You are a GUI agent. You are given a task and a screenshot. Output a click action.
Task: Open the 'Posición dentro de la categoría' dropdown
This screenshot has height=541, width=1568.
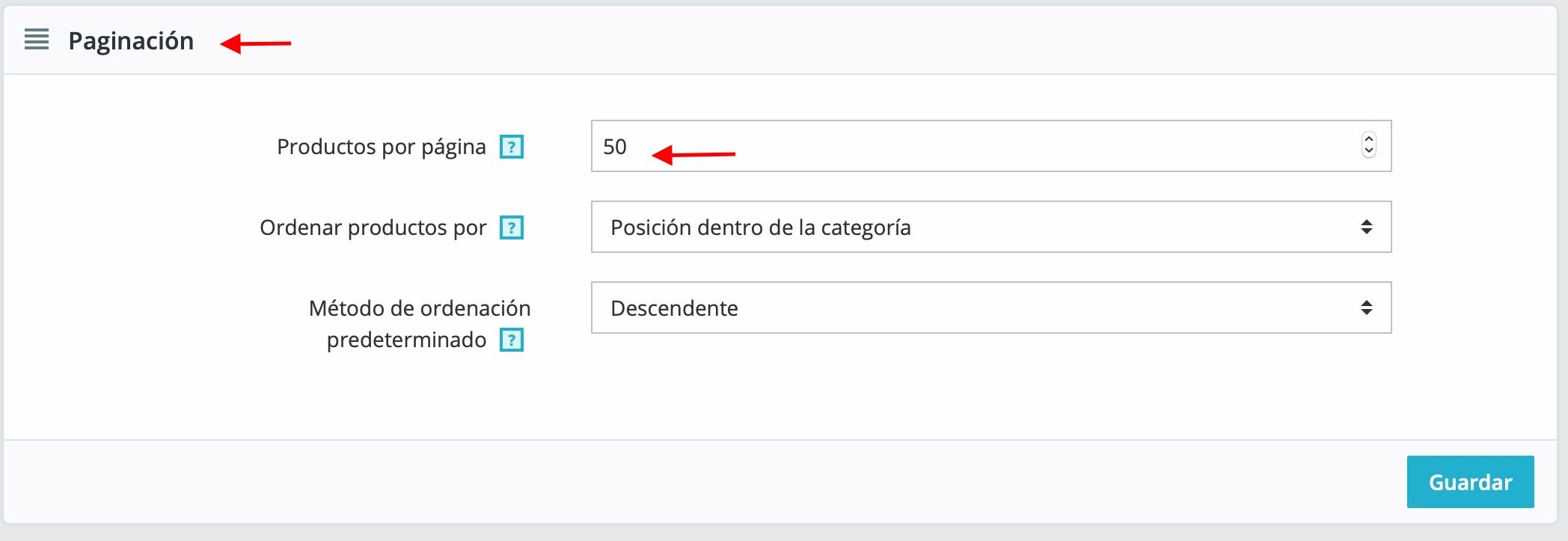991,227
